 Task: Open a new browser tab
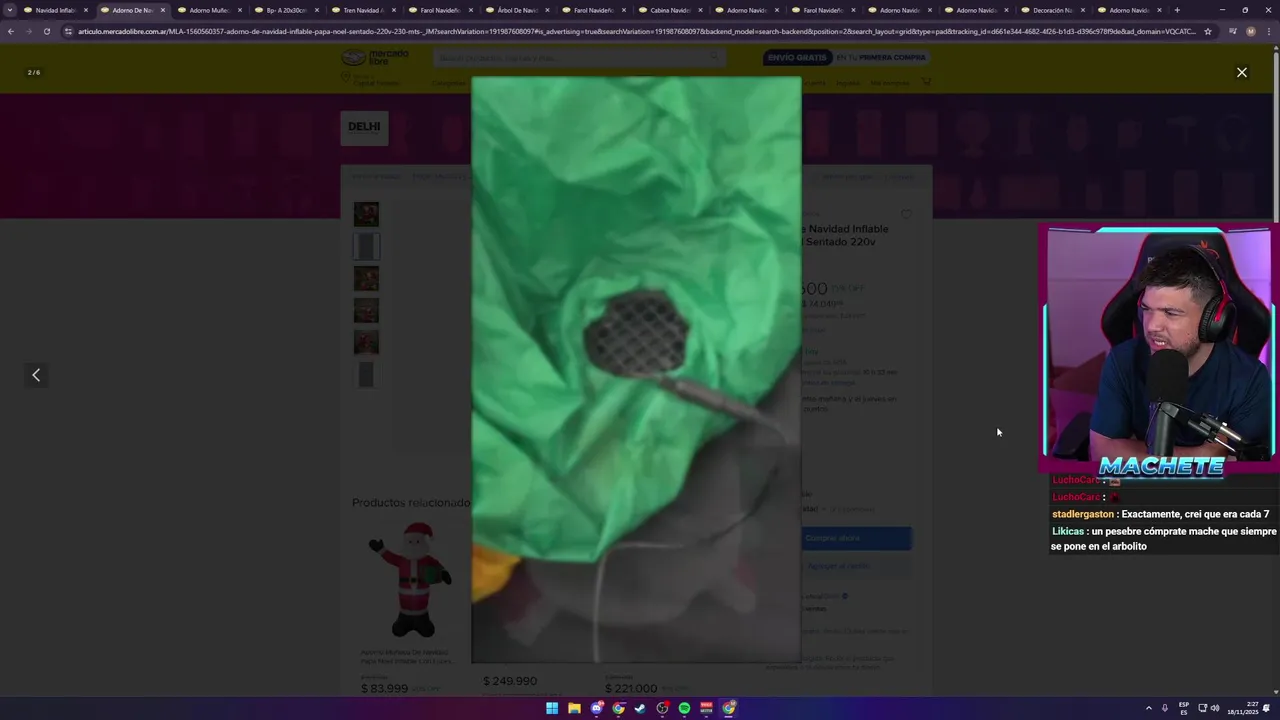point(1177,10)
